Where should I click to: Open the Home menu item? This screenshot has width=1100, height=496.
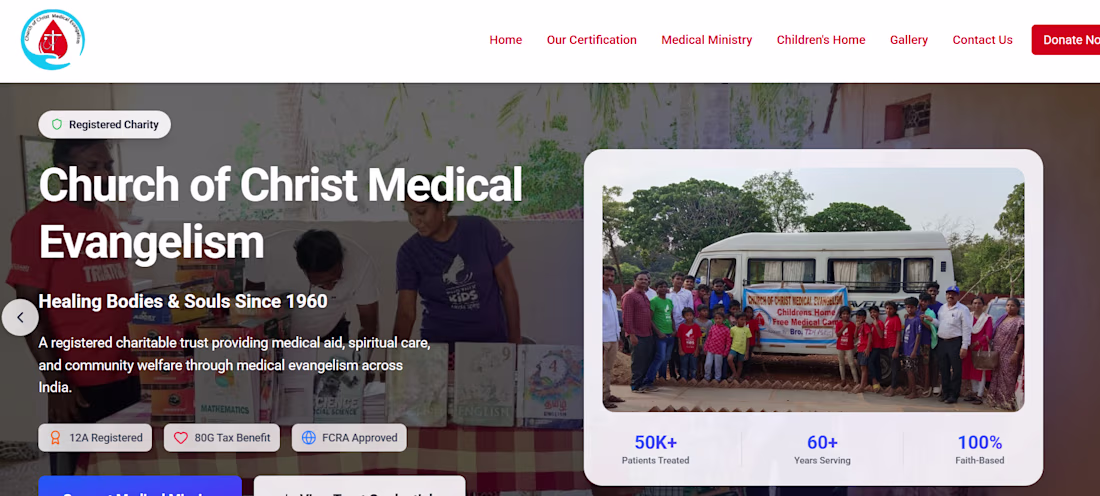[505, 40]
